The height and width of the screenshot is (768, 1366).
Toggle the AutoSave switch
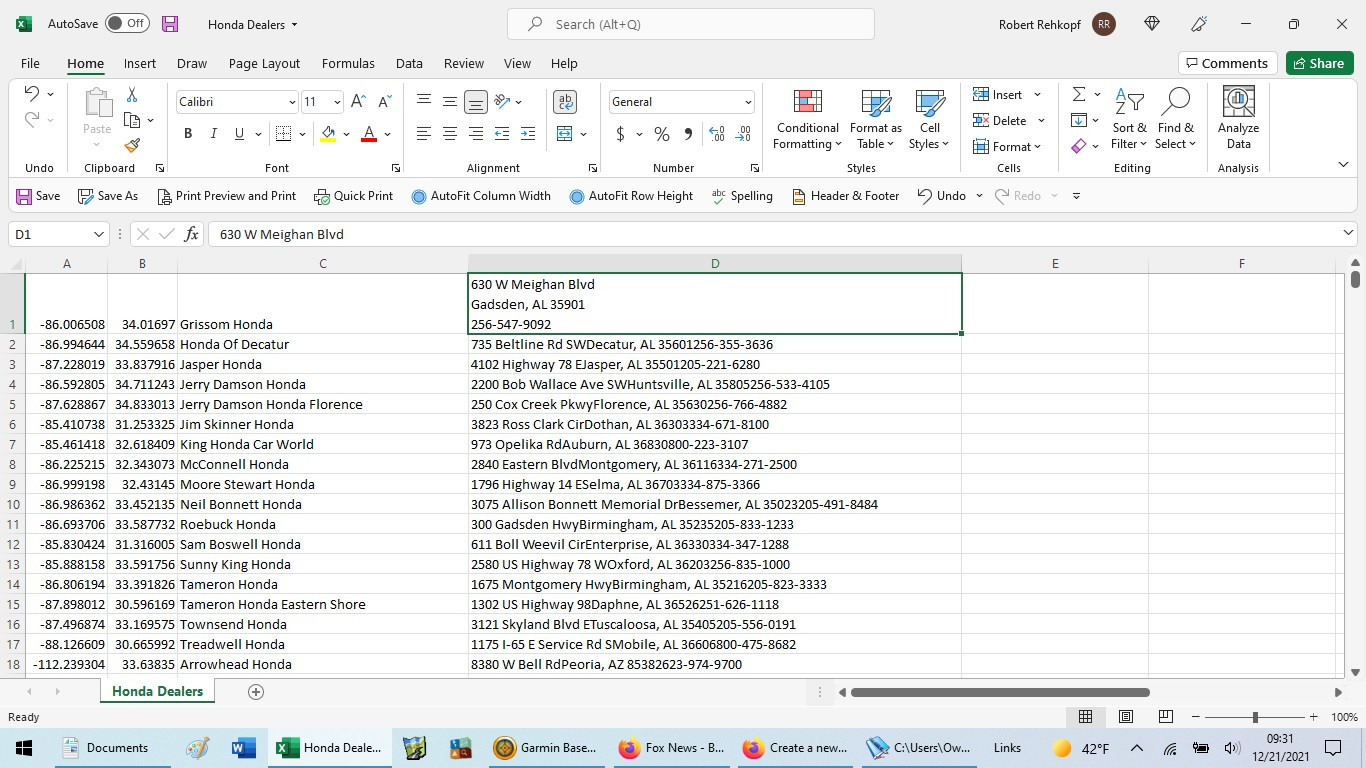point(127,24)
